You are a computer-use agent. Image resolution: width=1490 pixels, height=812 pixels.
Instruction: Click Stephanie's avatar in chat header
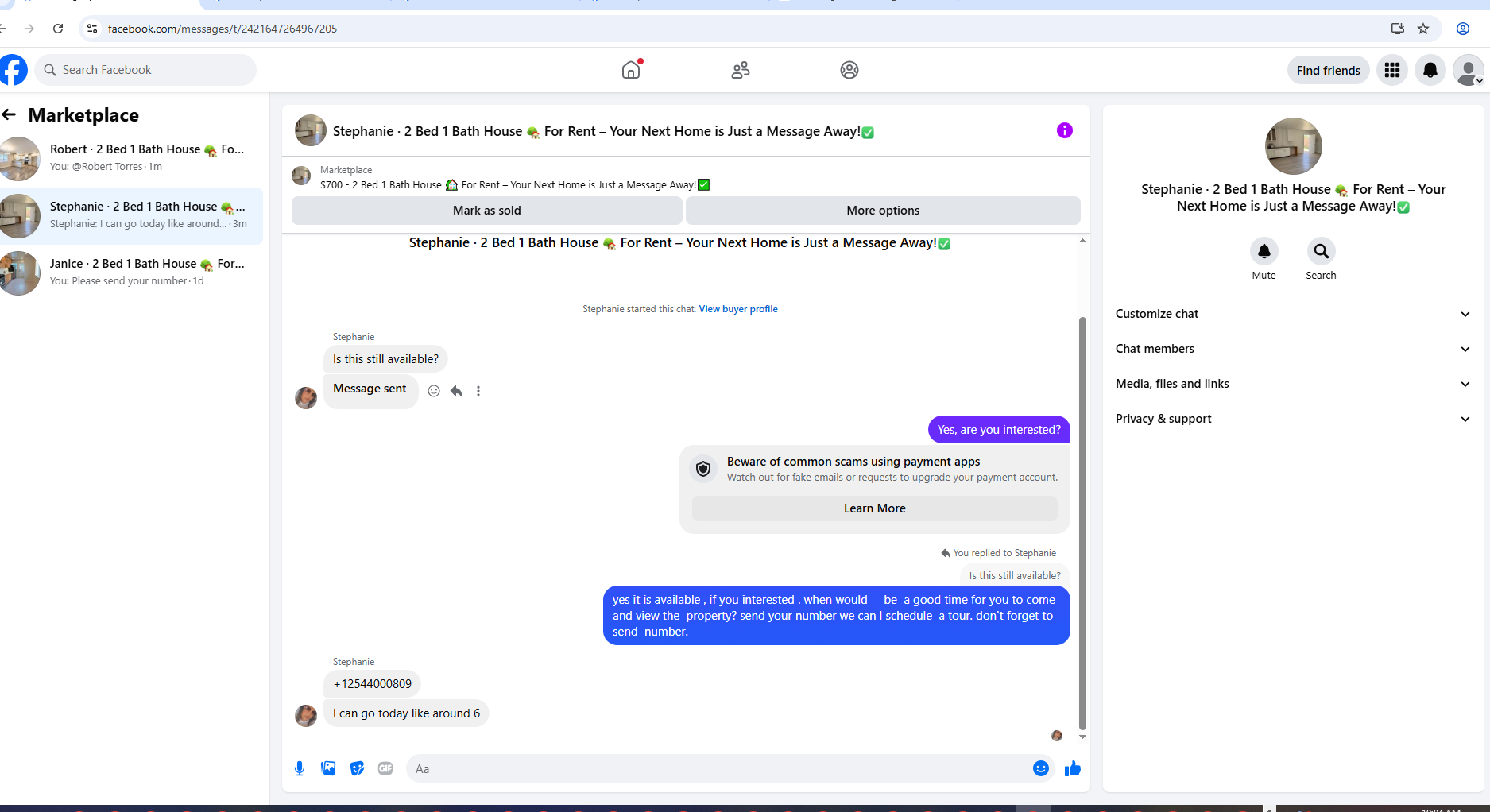311,130
